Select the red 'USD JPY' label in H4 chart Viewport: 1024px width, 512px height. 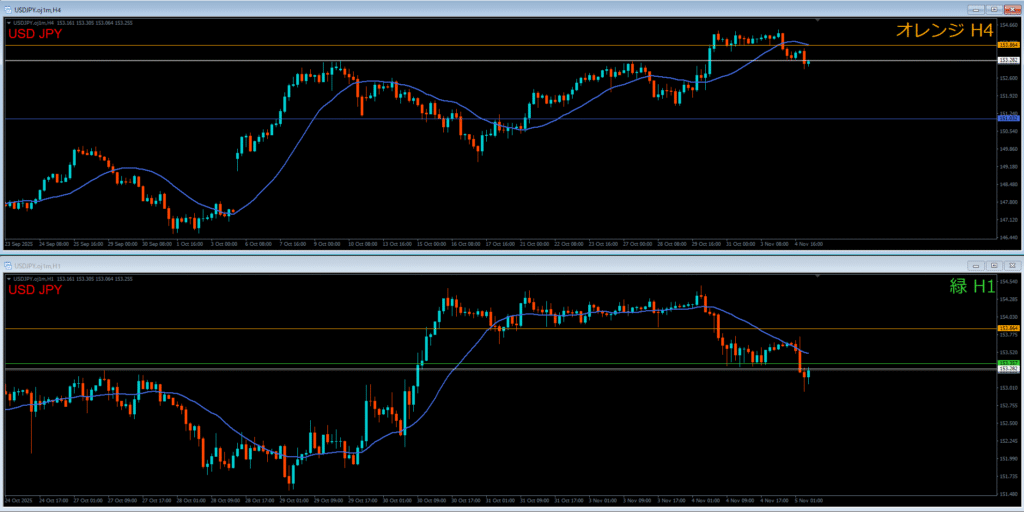point(34,34)
